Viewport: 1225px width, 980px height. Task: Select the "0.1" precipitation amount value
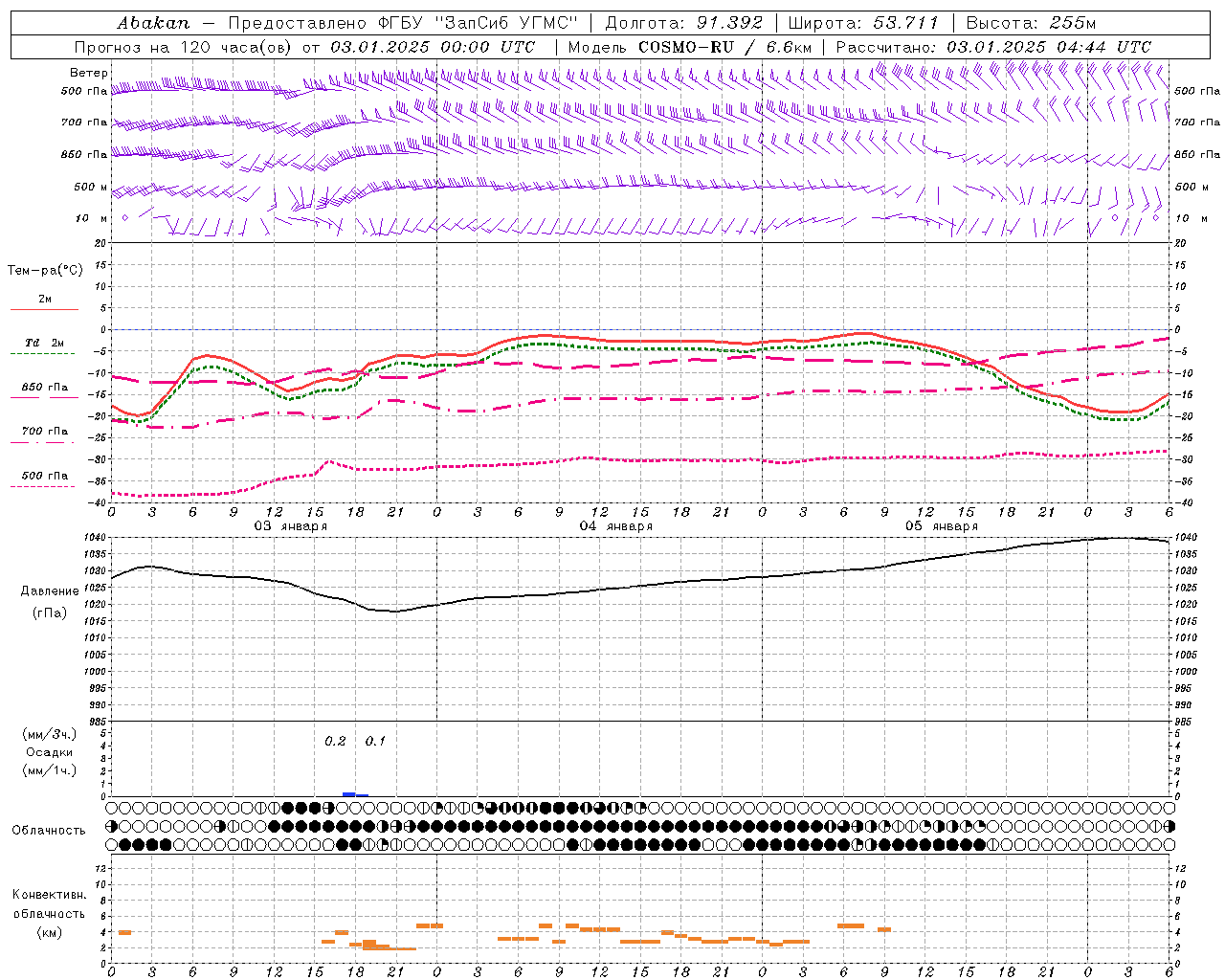pos(375,742)
